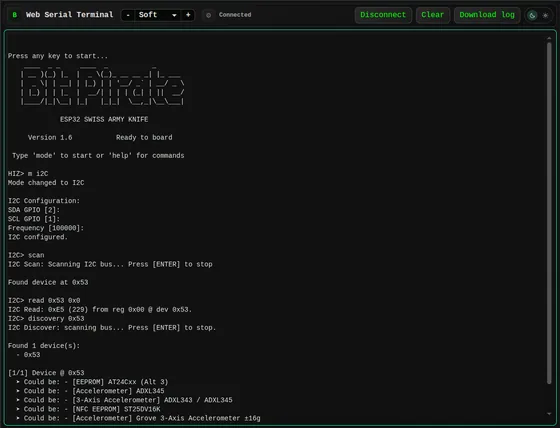
Task: Click 'Ready to board' text
Action: tap(144, 138)
